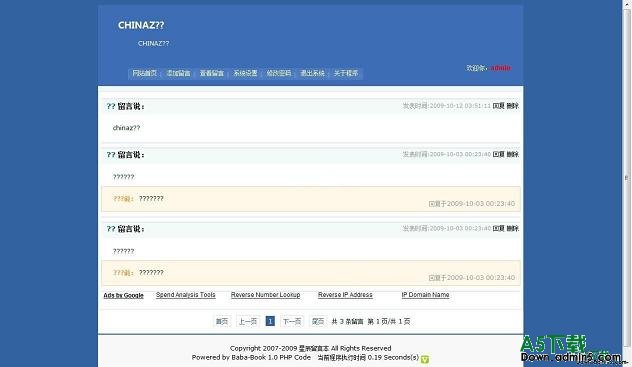Select 退出系统 to log out
Image resolution: width=632 pixels, height=367 pixels.
(x=312, y=73)
